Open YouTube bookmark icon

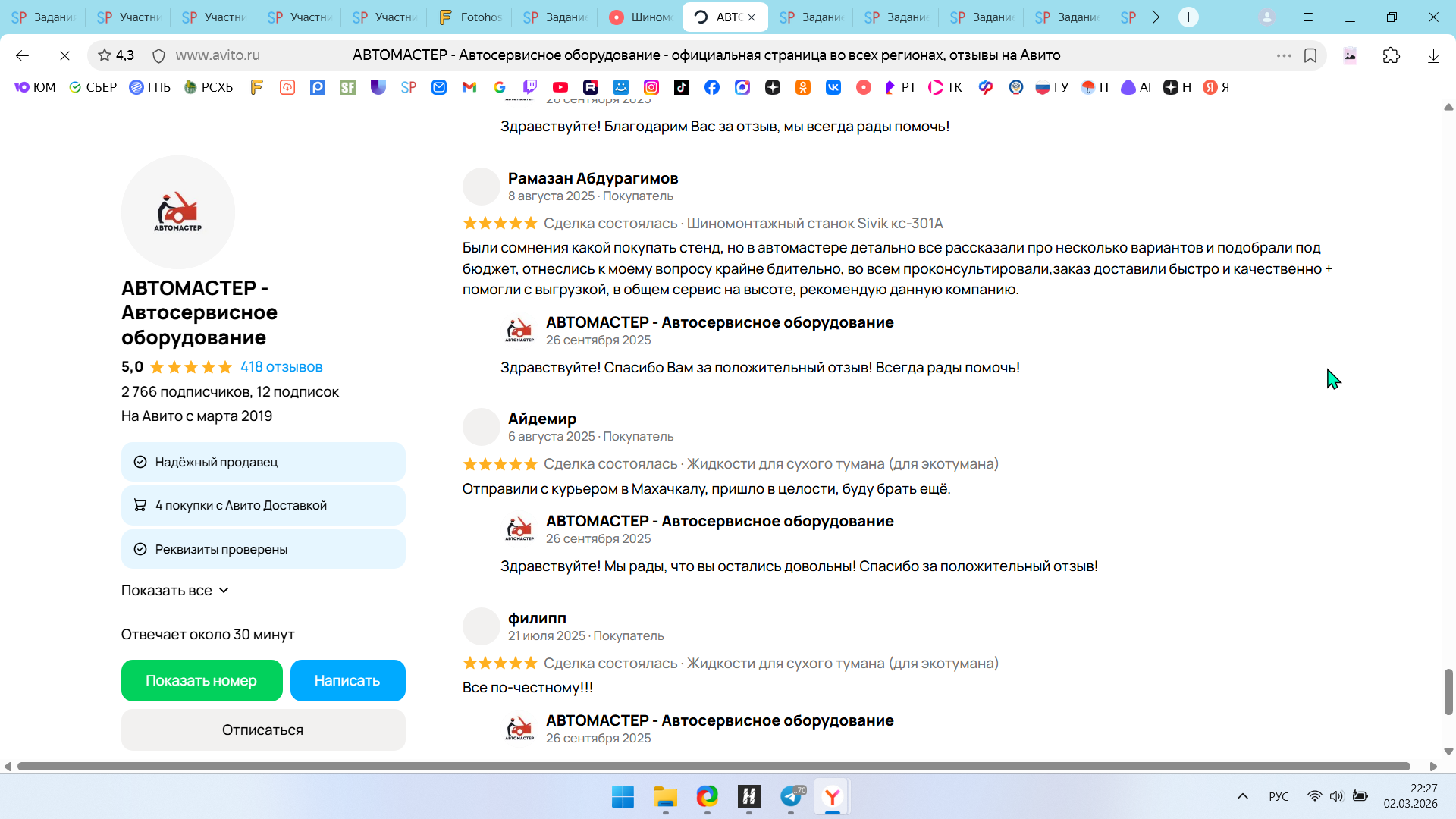tap(560, 87)
